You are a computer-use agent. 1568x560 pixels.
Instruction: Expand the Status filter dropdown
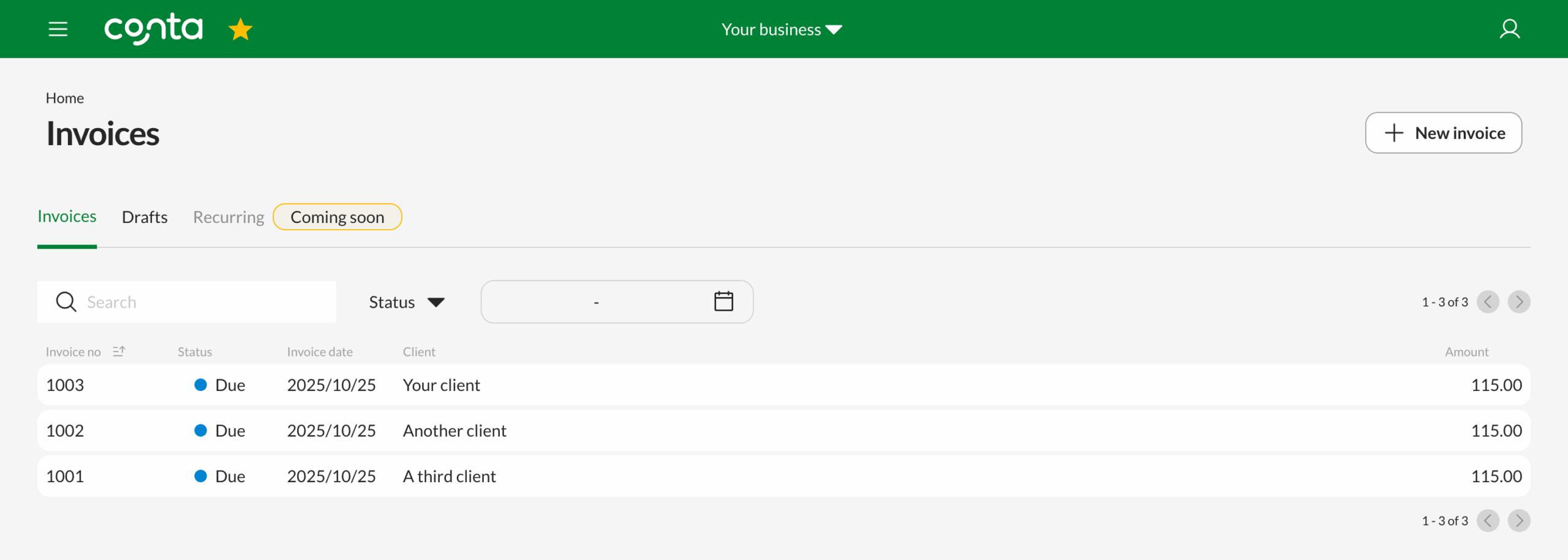pos(406,301)
